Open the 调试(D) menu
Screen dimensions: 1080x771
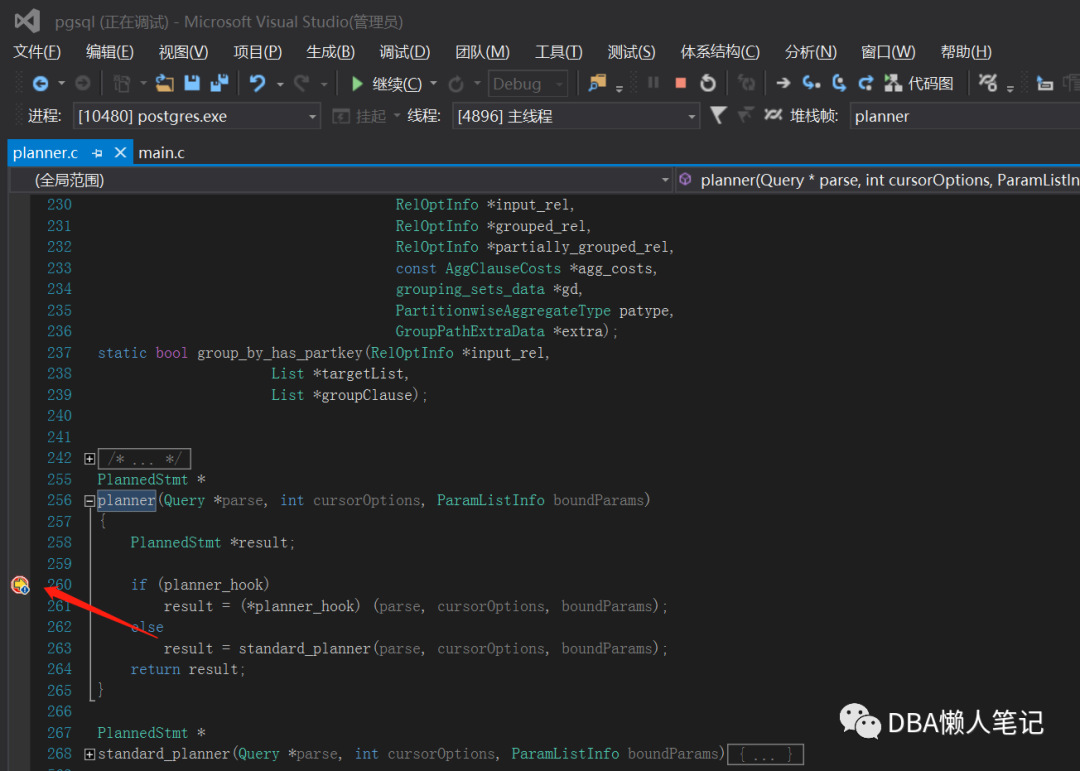[x=404, y=52]
